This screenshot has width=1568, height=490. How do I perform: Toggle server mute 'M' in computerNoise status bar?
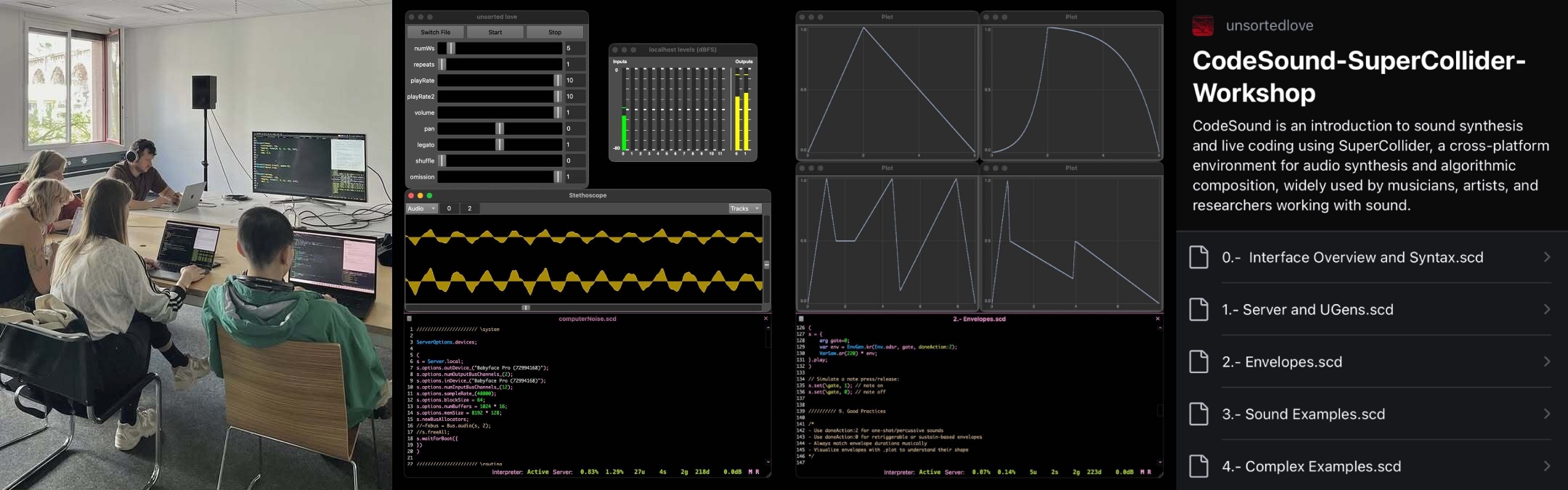click(749, 472)
